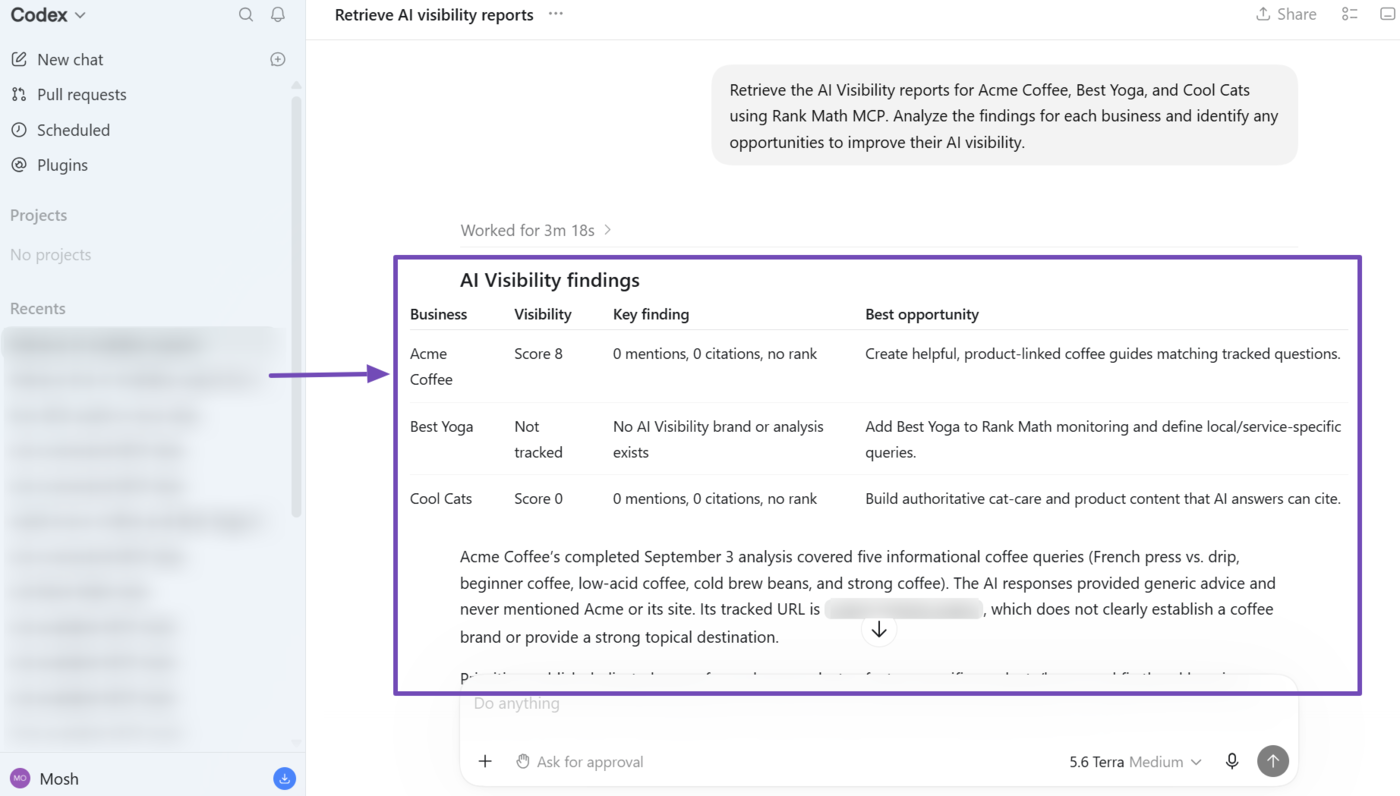
Task: Click the microphone dictation icon
Action: pyautogui.click(x=1232, y=761)
